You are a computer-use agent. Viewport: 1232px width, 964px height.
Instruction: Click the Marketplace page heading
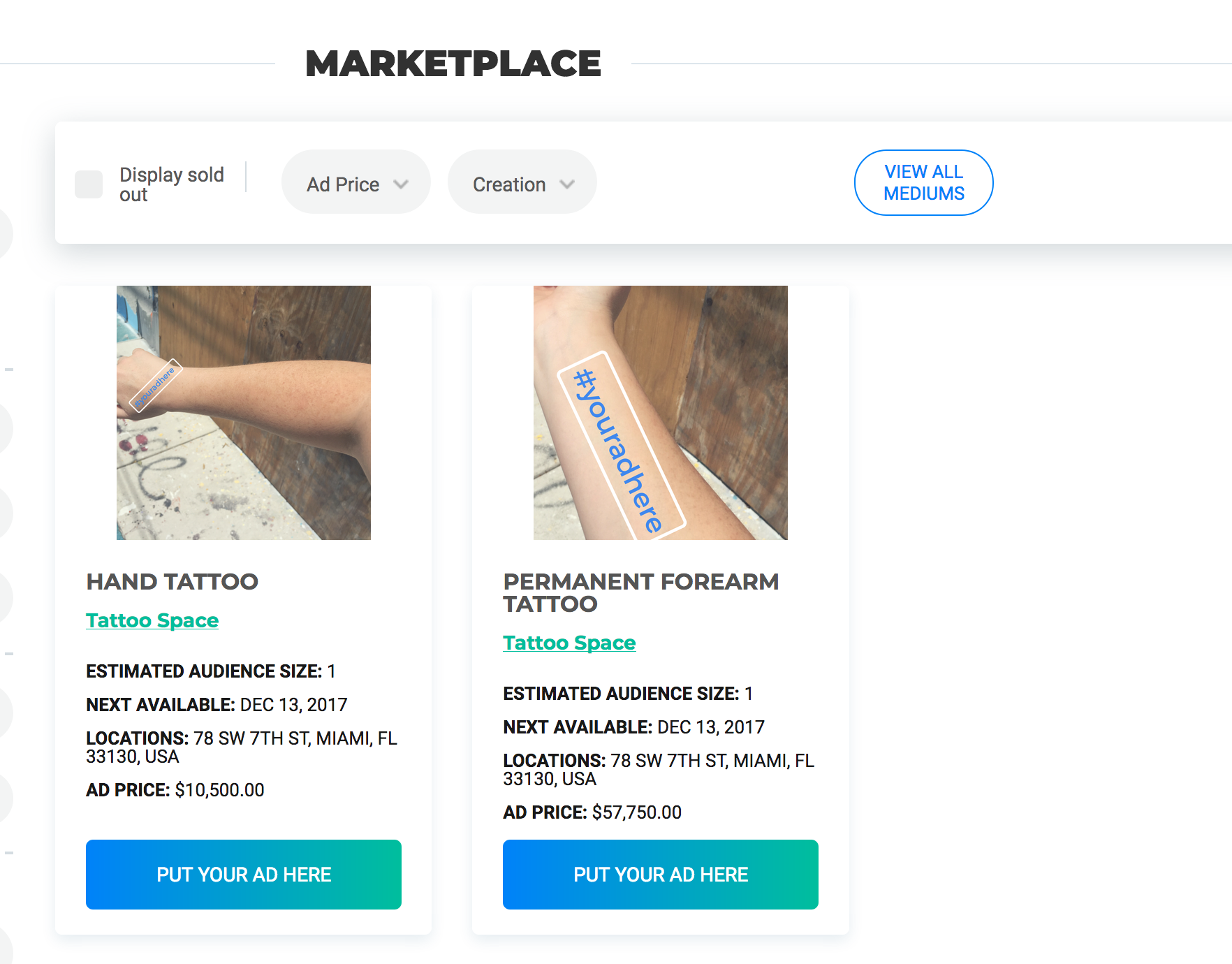click(x=453, y=64)
